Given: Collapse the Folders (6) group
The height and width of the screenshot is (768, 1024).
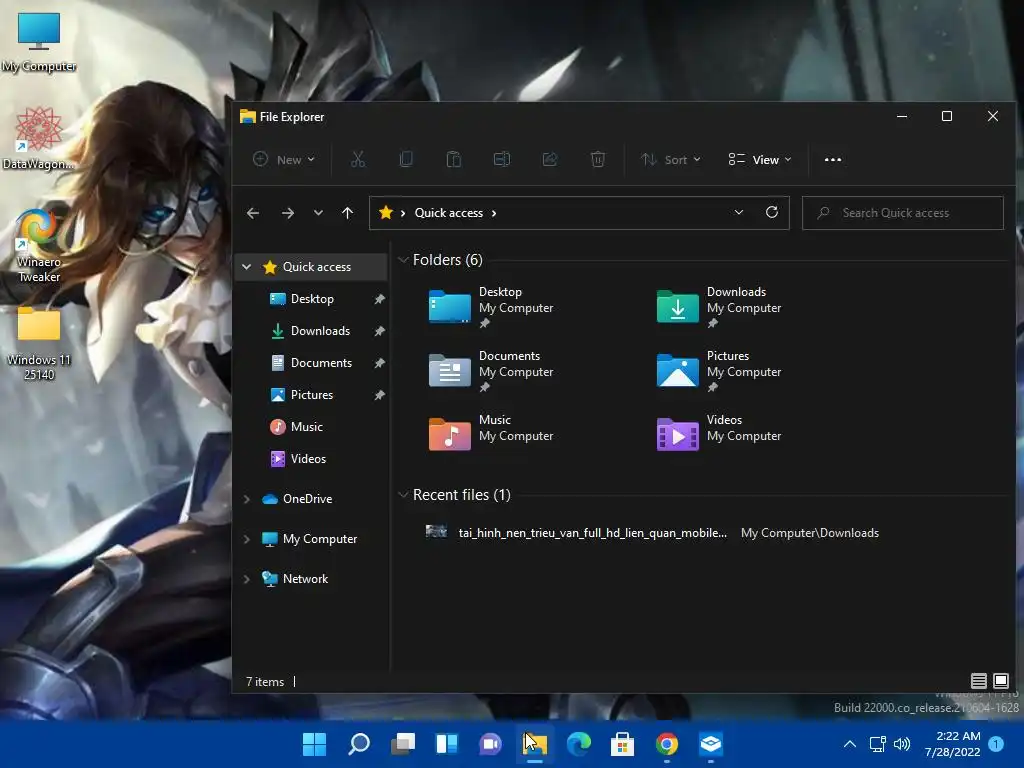Looking at the screenshot, I should click(x=403, y=260).
